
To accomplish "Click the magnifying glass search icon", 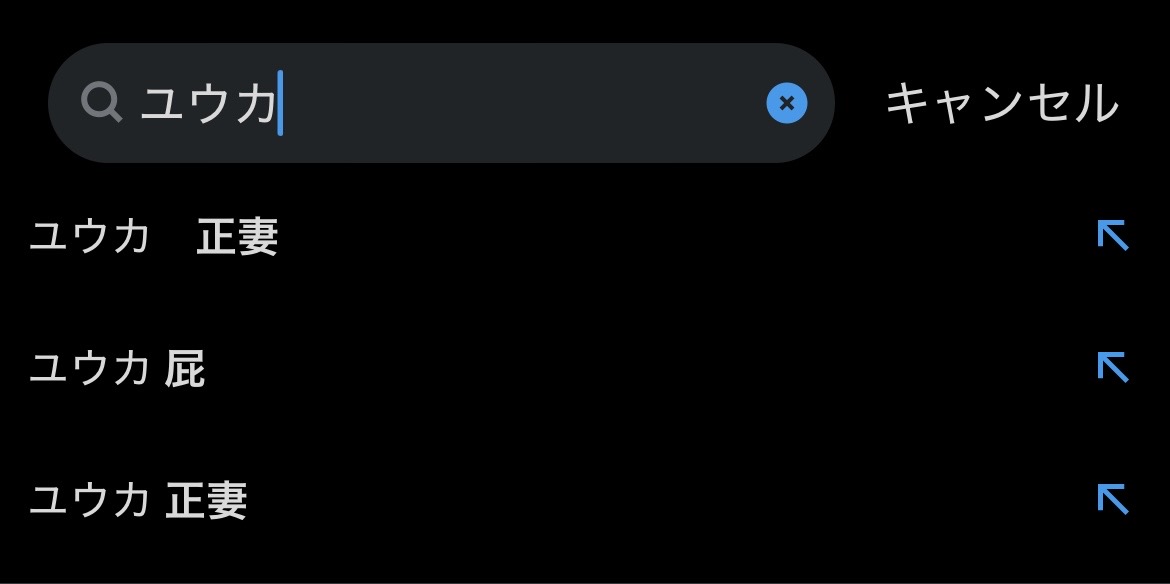I will [x=101, y=102].
